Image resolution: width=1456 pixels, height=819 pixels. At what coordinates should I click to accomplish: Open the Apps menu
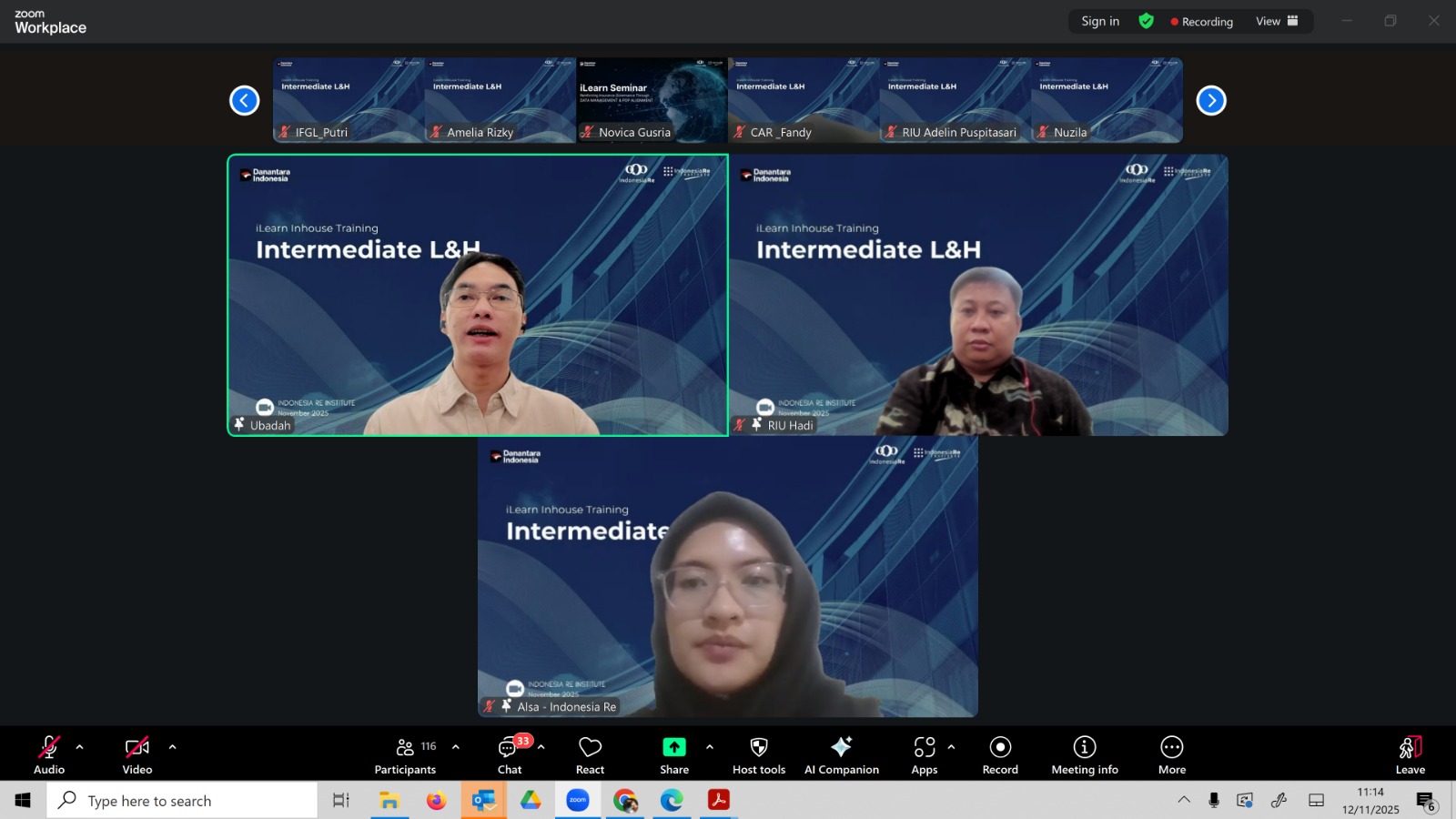[924, 755]
